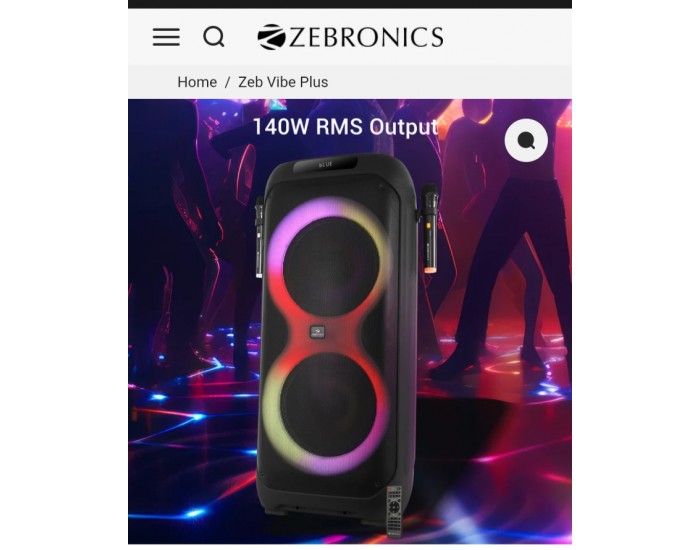Click the ZEBRONICS wordmark text
Viewport: 700px width, 550px height.
pyautogui.click(x=366, y=37)
